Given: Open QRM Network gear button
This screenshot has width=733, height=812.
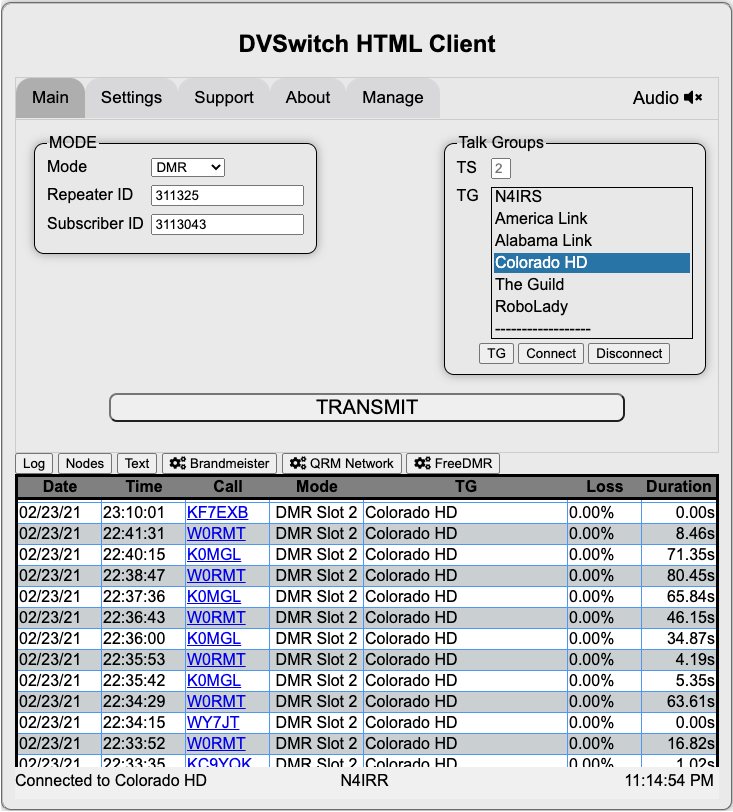Looking at the screenshot, I should coord(343,463).
